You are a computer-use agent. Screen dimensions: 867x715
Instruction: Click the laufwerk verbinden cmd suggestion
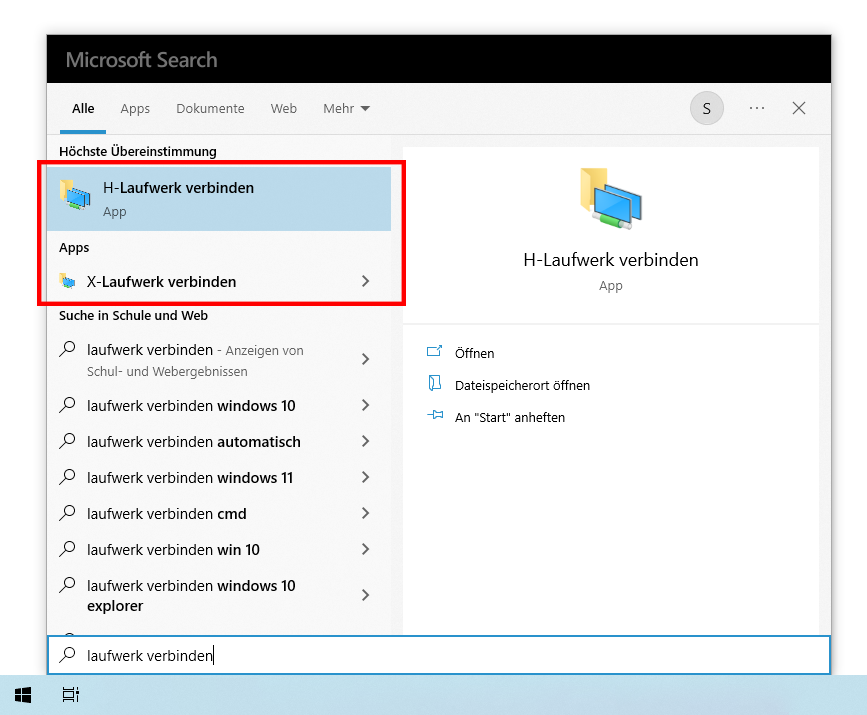[166, 514]
